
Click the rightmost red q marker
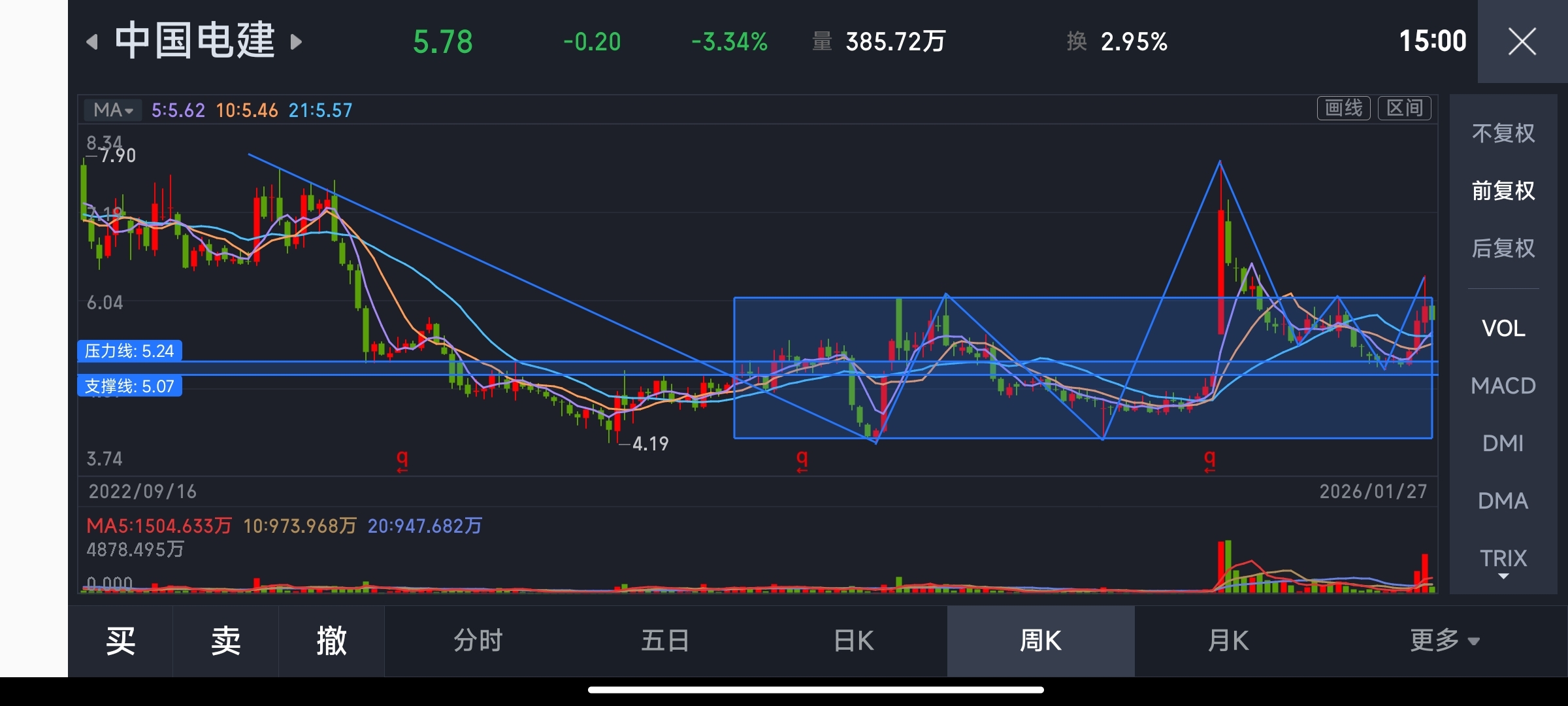1210,460
